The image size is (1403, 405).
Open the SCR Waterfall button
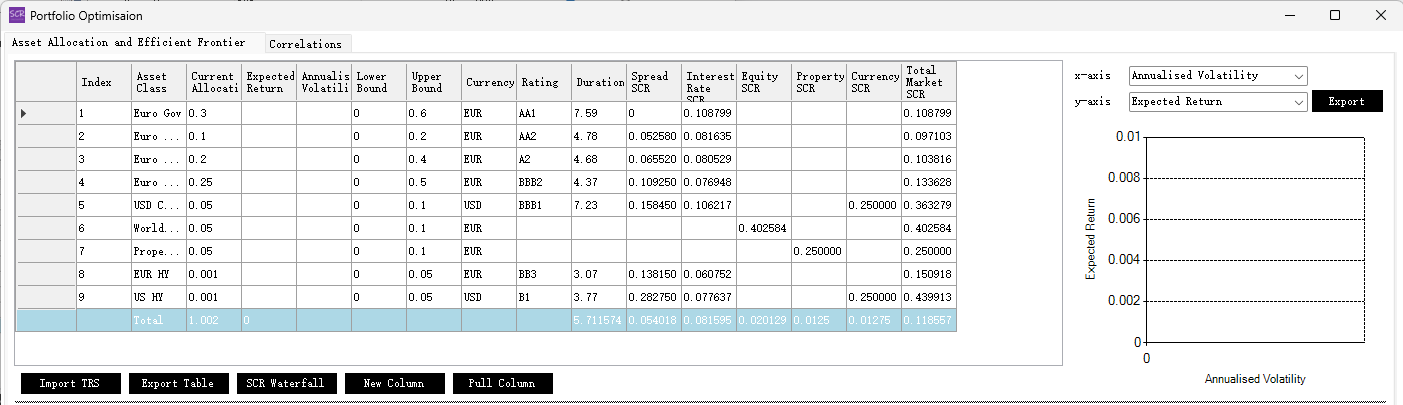[286, 383]
